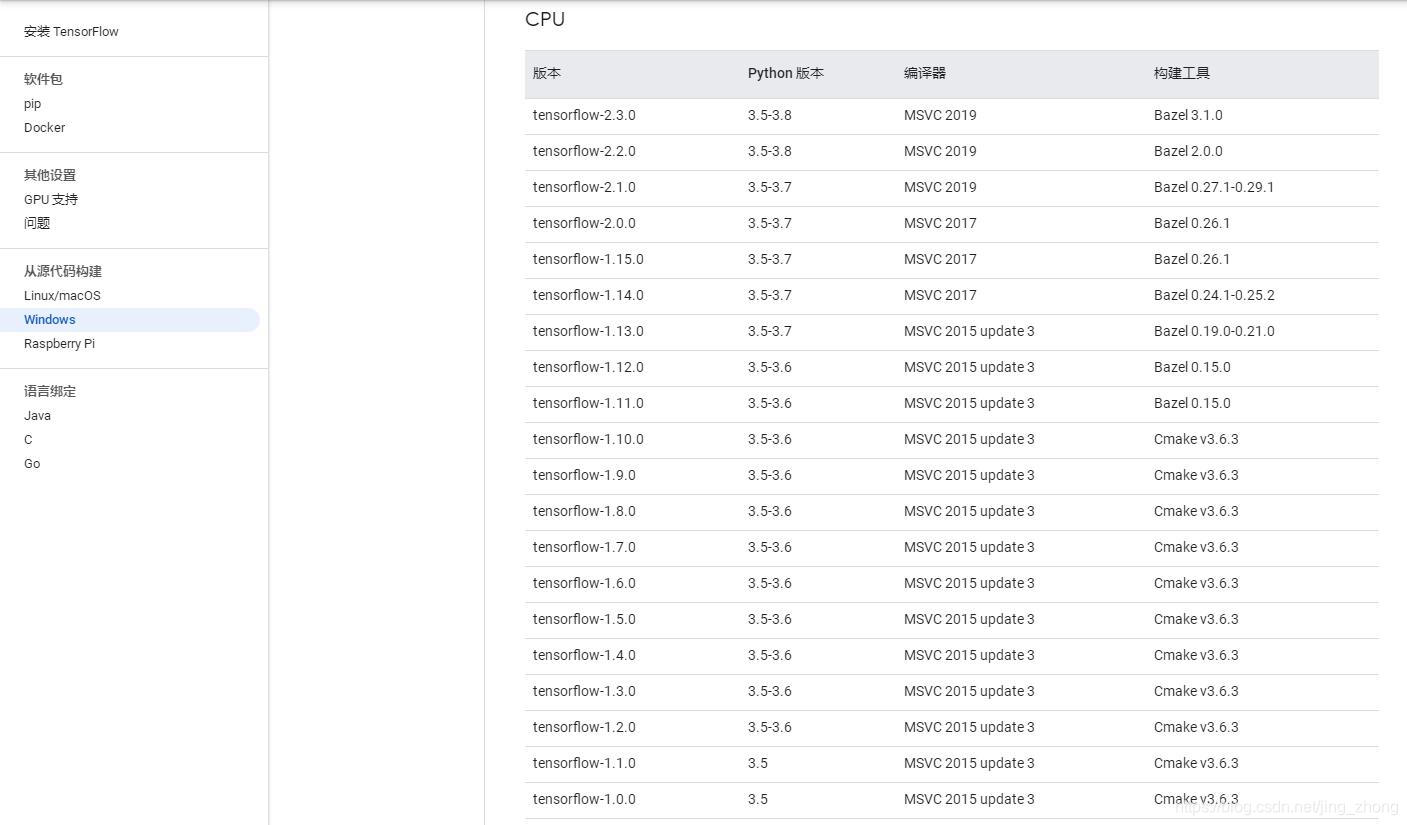
Task: Click Bazel 0.24.1-0.25.2 build tool cell
Action: click(x=1214, y=295)
